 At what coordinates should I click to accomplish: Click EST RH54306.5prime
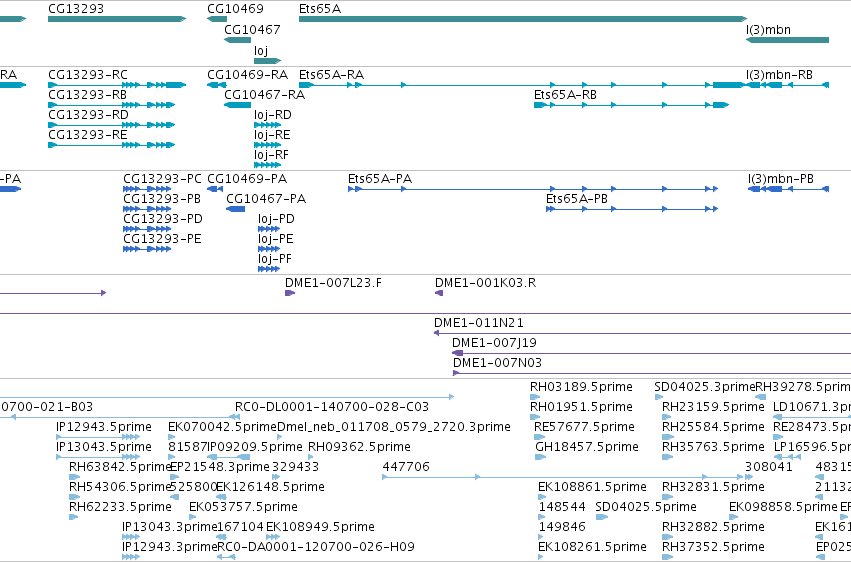click(120, 487)
